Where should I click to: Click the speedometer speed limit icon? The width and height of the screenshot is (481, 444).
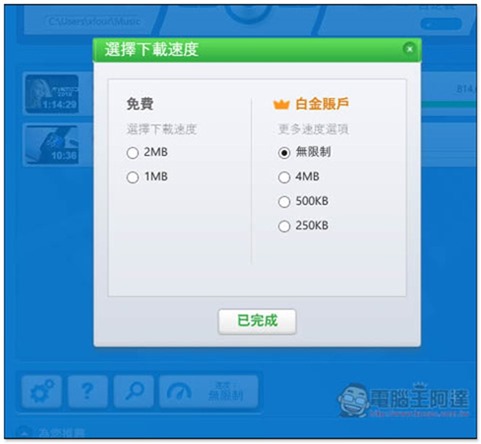[179, 391]
